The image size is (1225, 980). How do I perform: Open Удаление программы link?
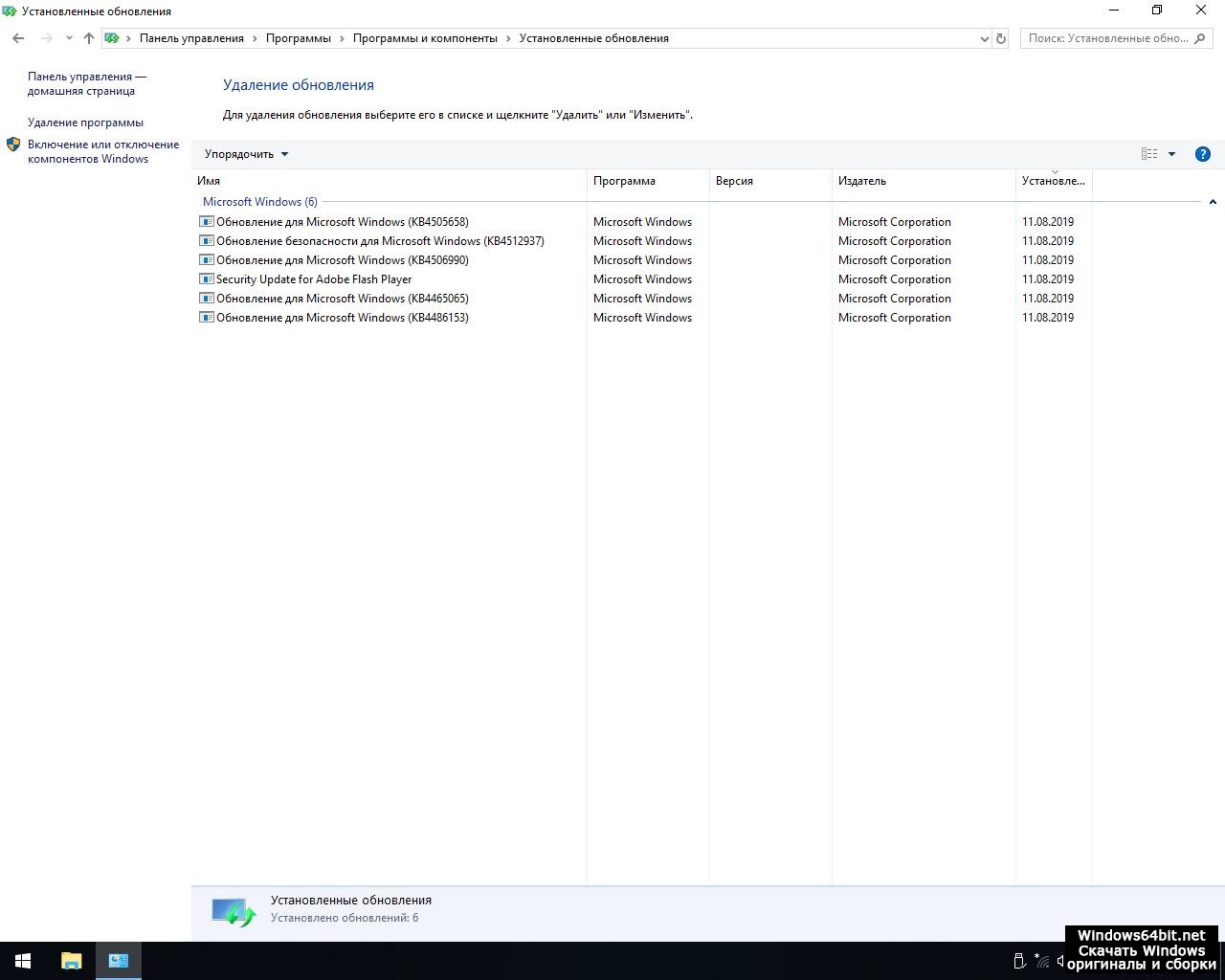[85, 122]
